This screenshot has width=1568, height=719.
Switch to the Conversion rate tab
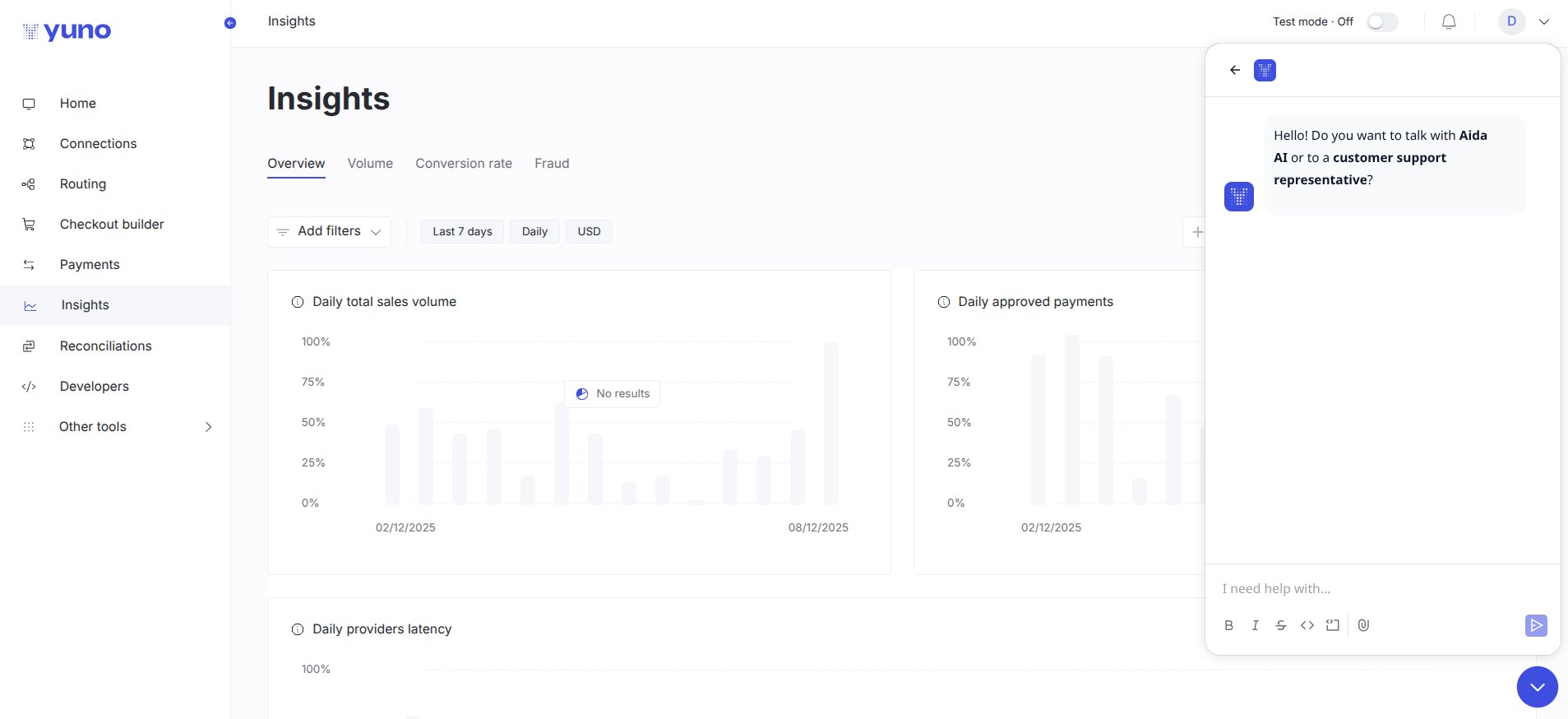click(x=464, y=164)
